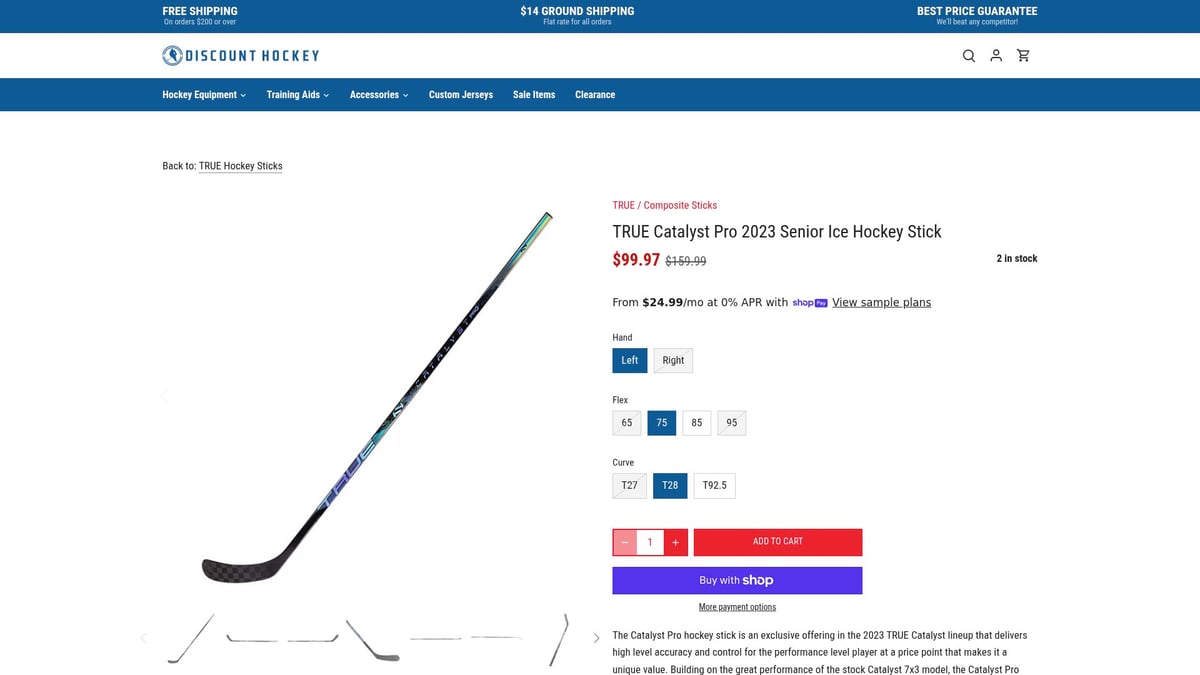Open the Sale Items menu
Viewport: 1200px width, 675px height.
[x=533, y=94]
